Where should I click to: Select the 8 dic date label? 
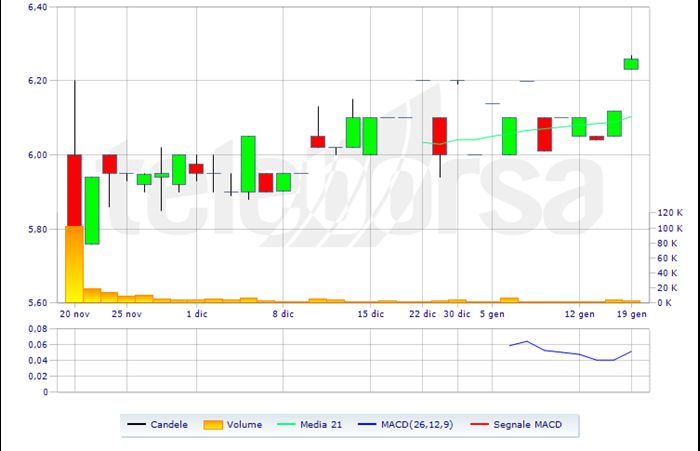[x=283, y=313]
